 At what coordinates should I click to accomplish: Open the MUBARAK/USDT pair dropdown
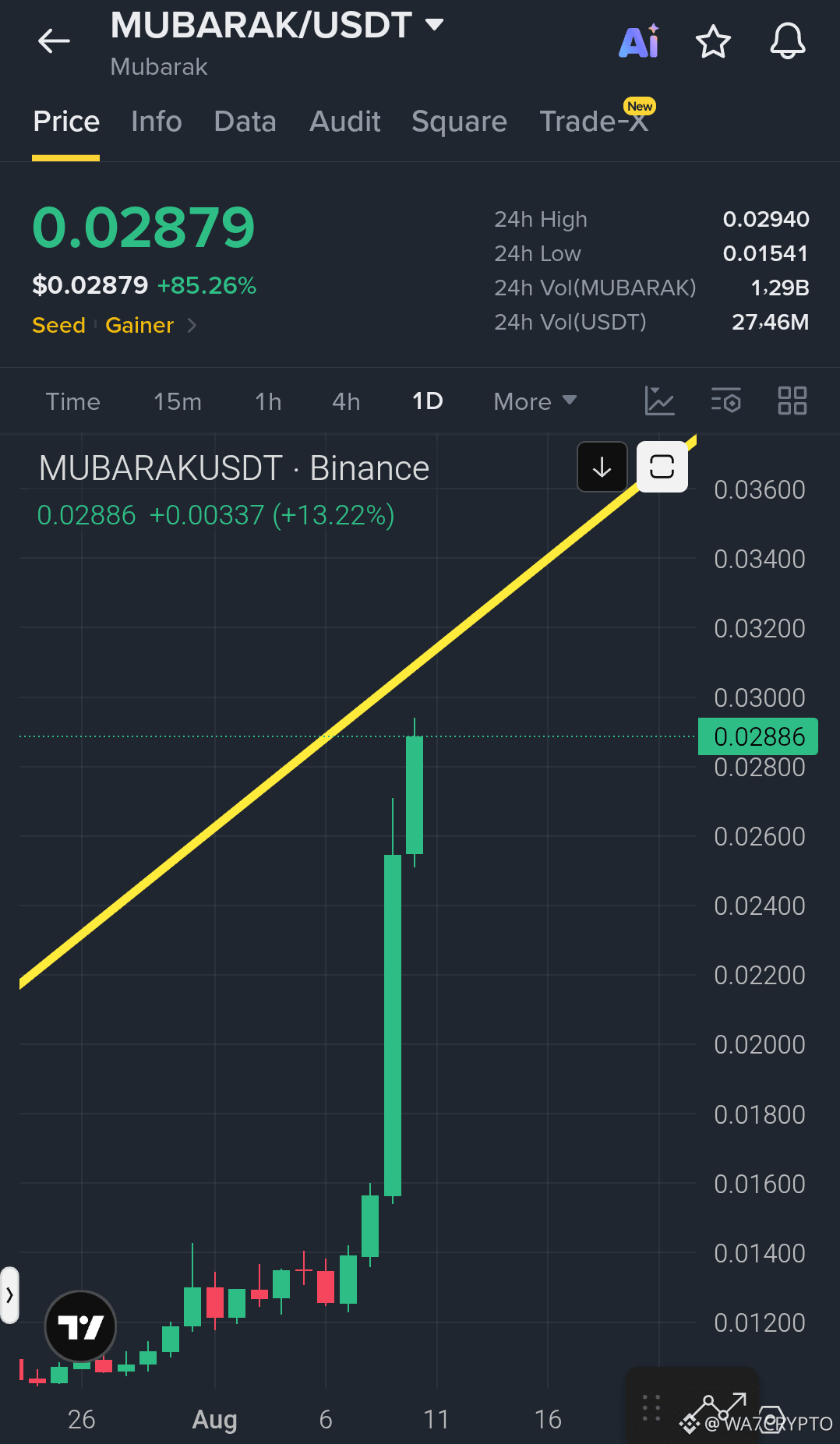(434, 25)
